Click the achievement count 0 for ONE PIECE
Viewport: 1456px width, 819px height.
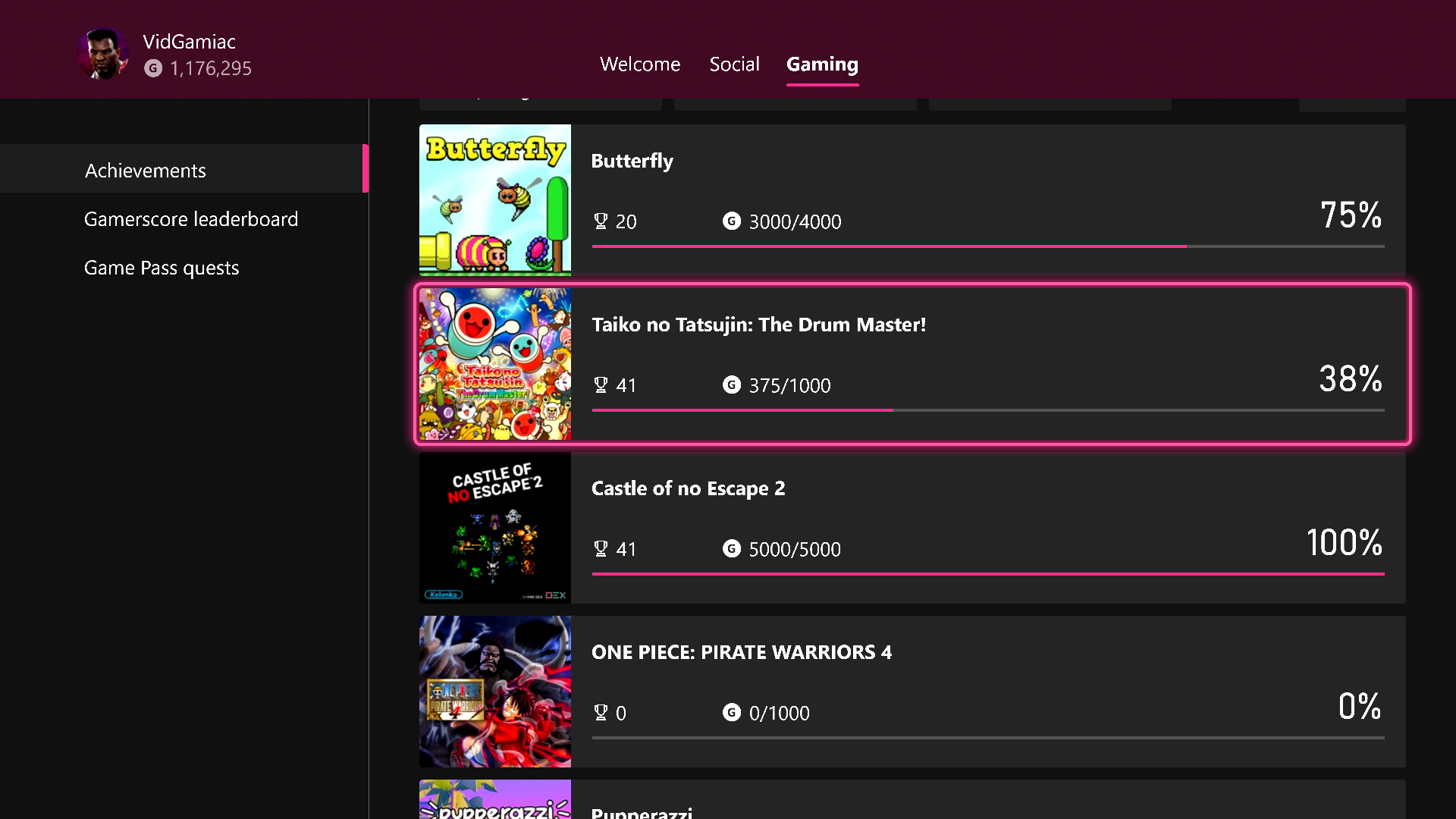pos(621,714)
